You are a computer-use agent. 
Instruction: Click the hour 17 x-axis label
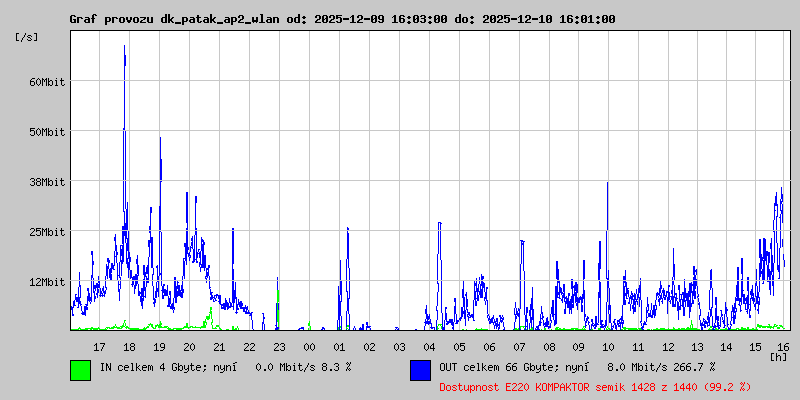99,347
